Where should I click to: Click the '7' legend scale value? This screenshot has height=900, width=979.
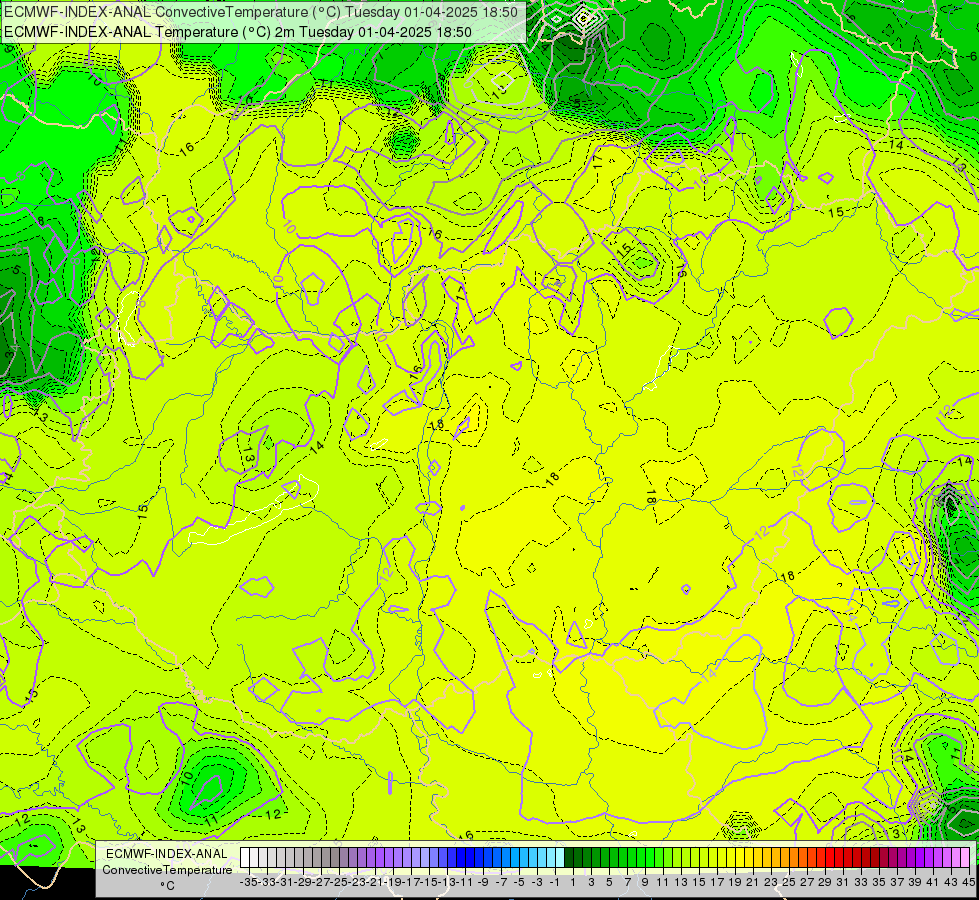point(627,882)
